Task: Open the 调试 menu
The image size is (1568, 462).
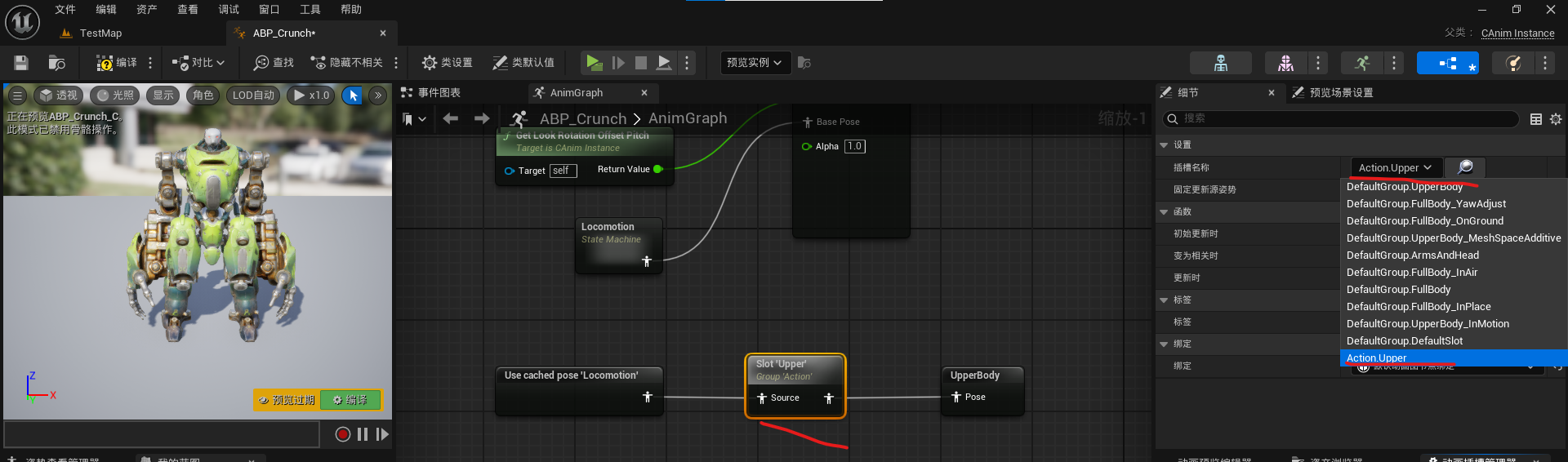Action: pos(229,9)
